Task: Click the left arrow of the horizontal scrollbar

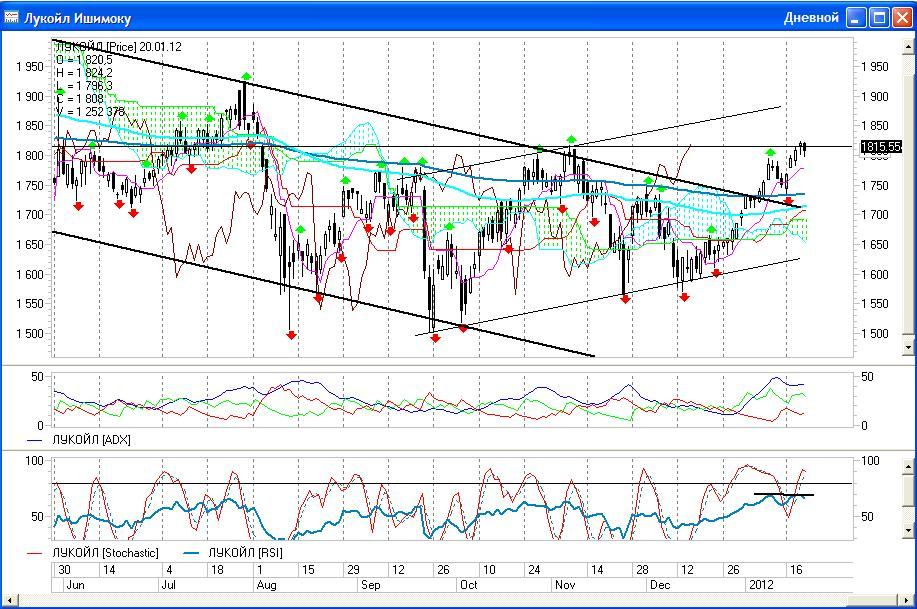Action: (9, 600)
